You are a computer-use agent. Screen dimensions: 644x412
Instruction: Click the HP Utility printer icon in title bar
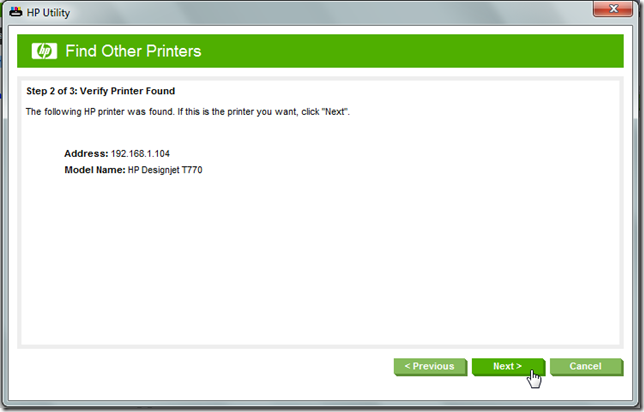[x=16, y=12]
